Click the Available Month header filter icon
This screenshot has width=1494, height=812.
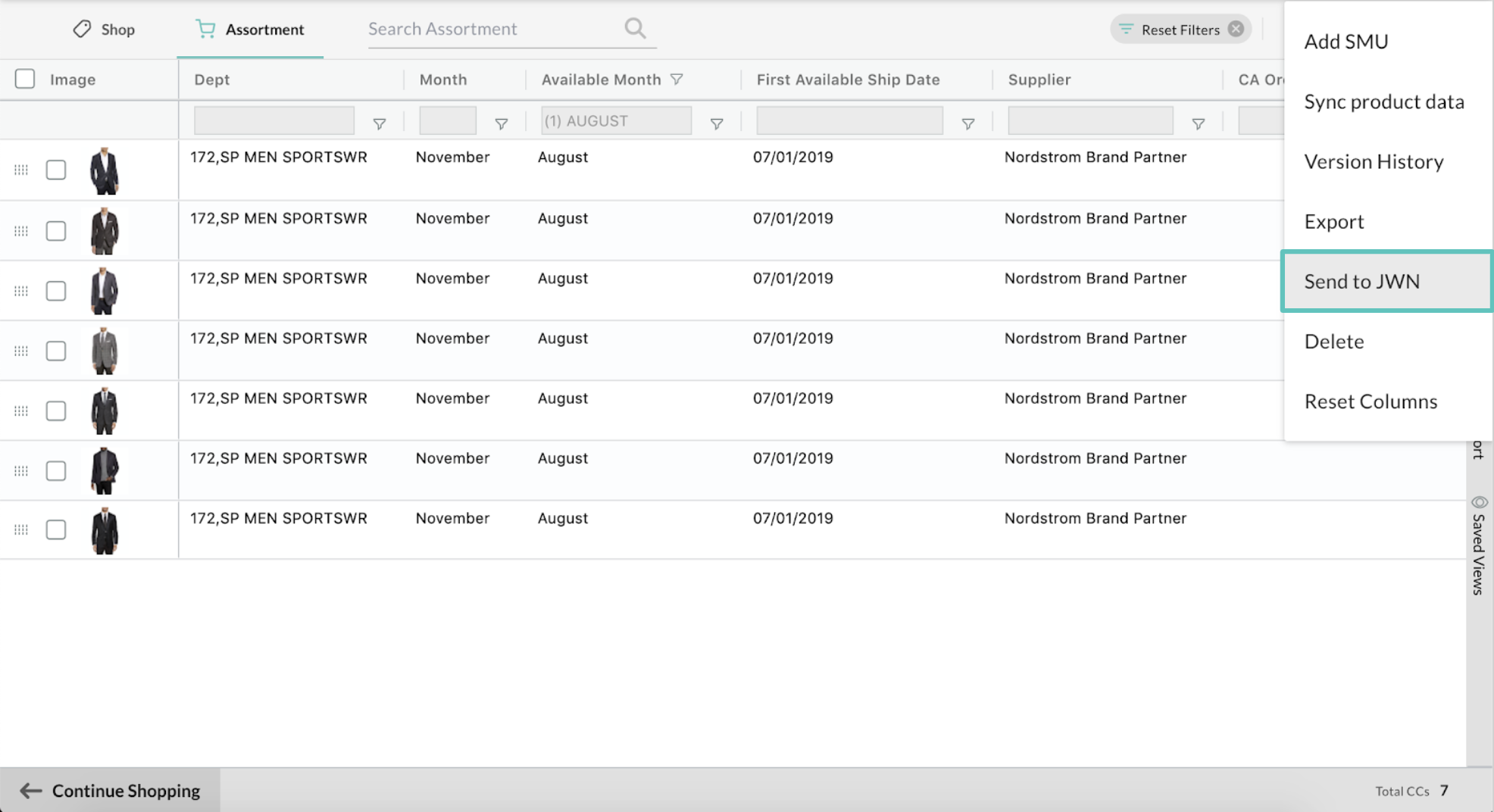pyautogui.click(x=677, y=79)
